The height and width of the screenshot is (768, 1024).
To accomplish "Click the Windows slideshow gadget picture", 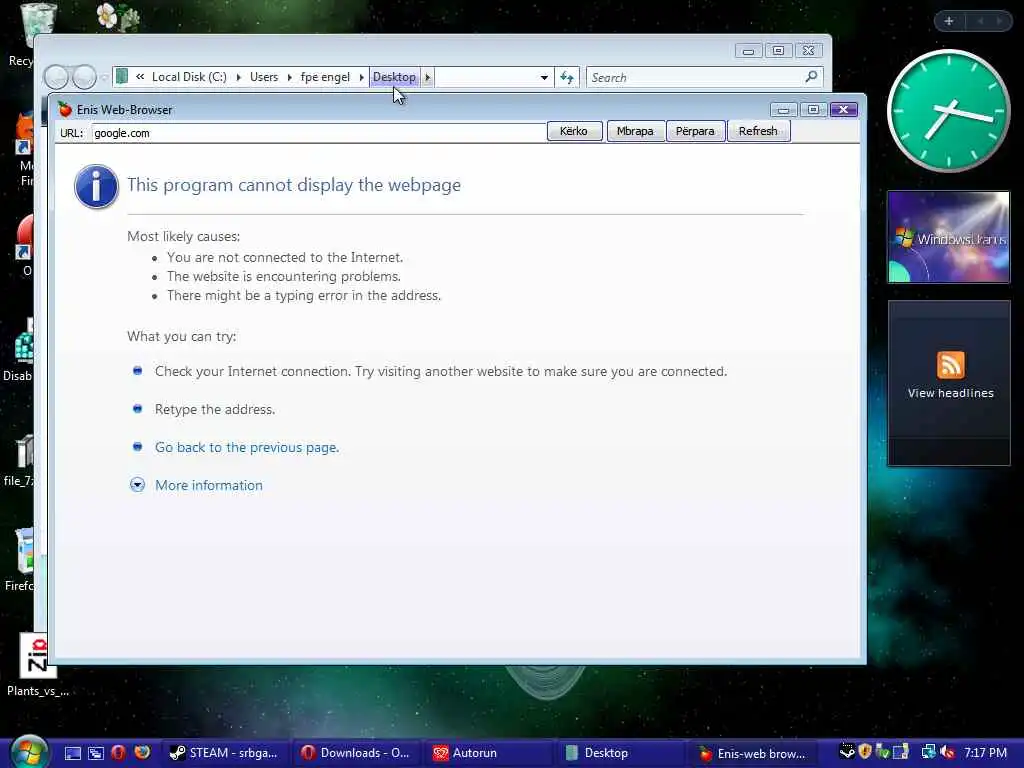I will pos(948,237).
